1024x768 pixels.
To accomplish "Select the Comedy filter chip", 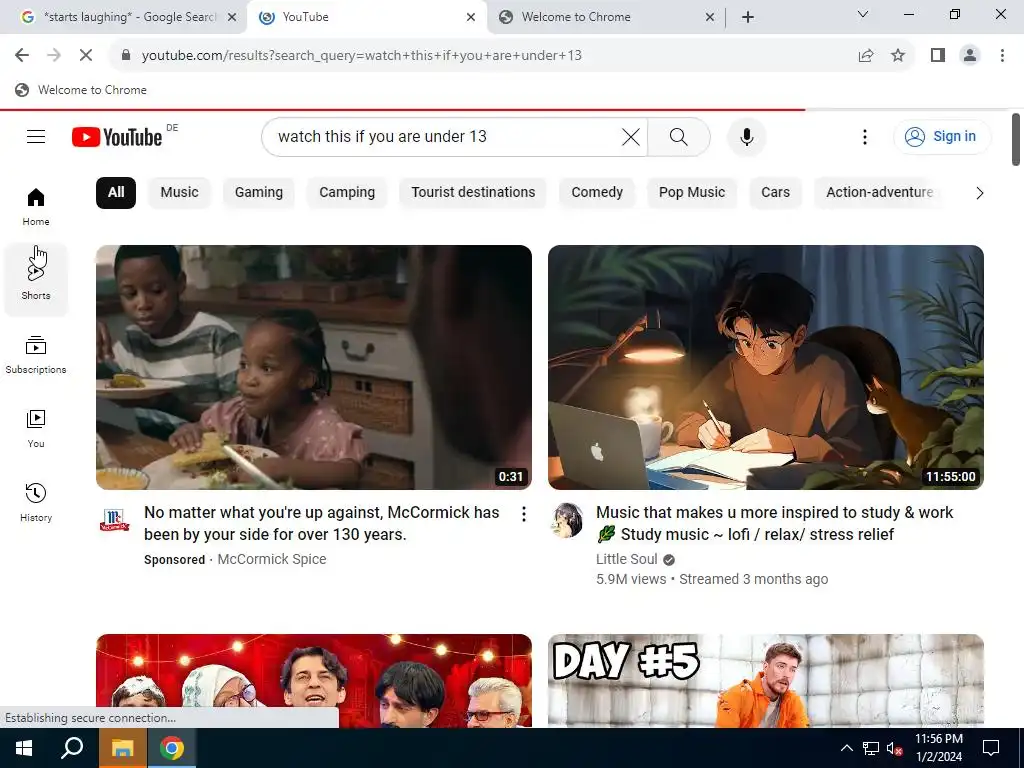I will 597,193.
